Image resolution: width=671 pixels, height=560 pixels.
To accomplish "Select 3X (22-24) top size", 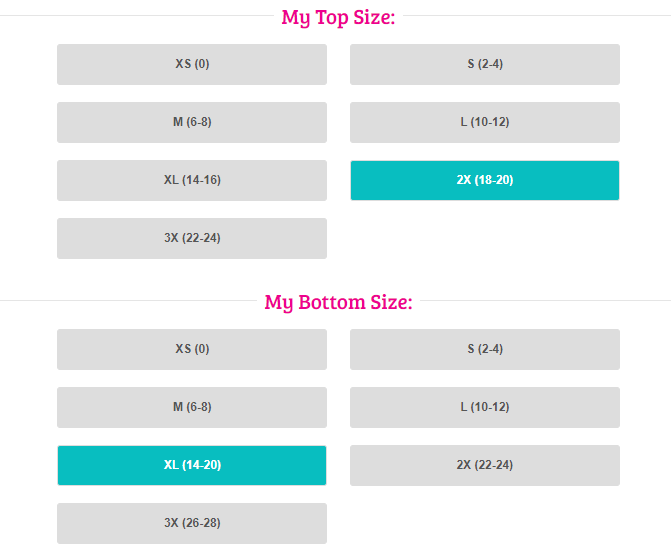I will [192, 238].
